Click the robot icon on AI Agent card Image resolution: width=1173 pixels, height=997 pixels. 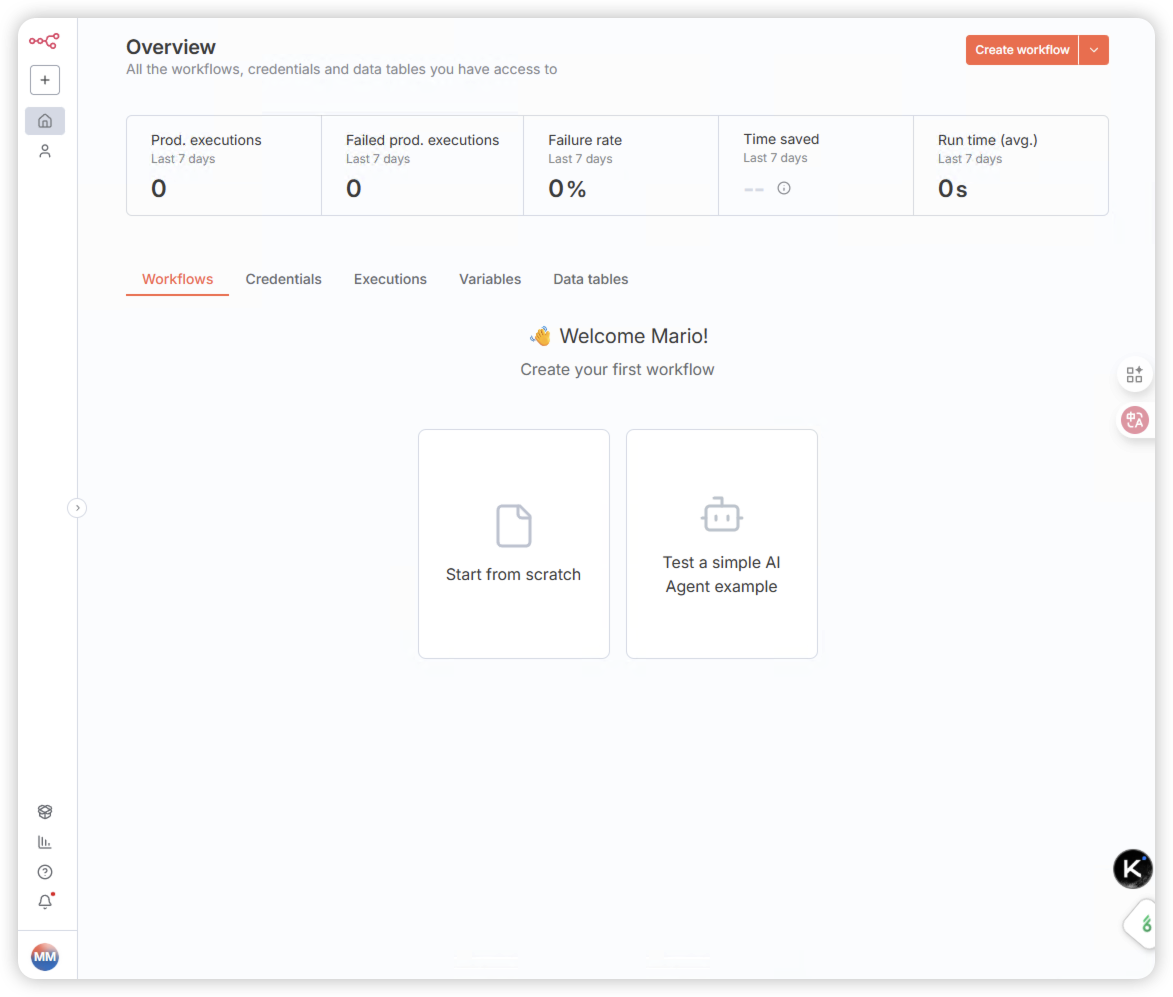coord(722,515)
